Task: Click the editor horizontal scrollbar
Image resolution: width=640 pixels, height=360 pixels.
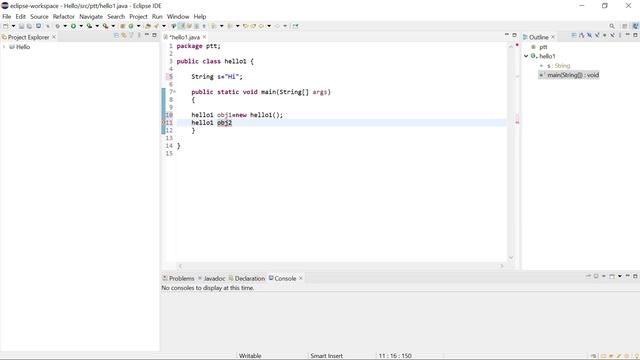Action: click(x=341, y=266)
